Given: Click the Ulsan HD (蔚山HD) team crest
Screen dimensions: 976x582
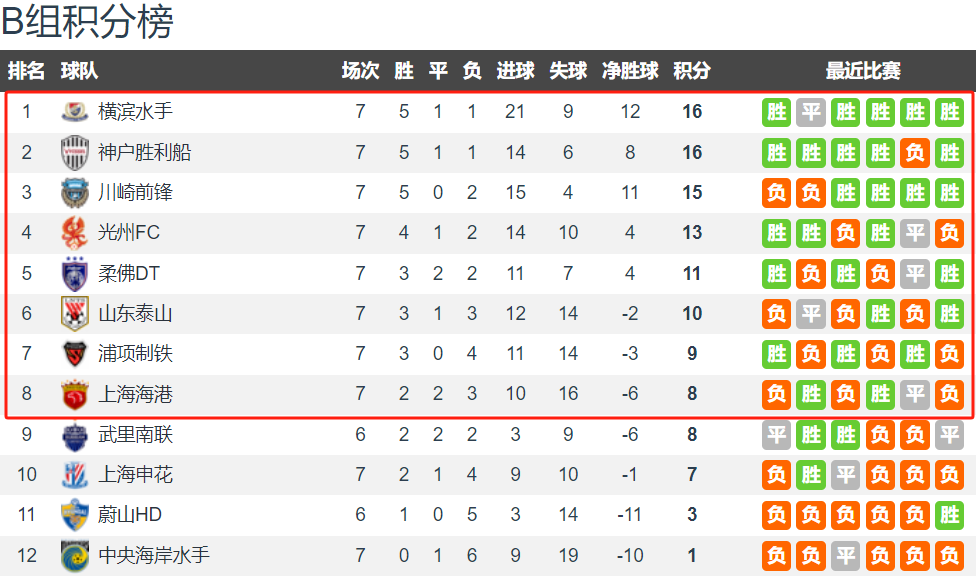Looking at the screenshot, I should click(75, 515).
